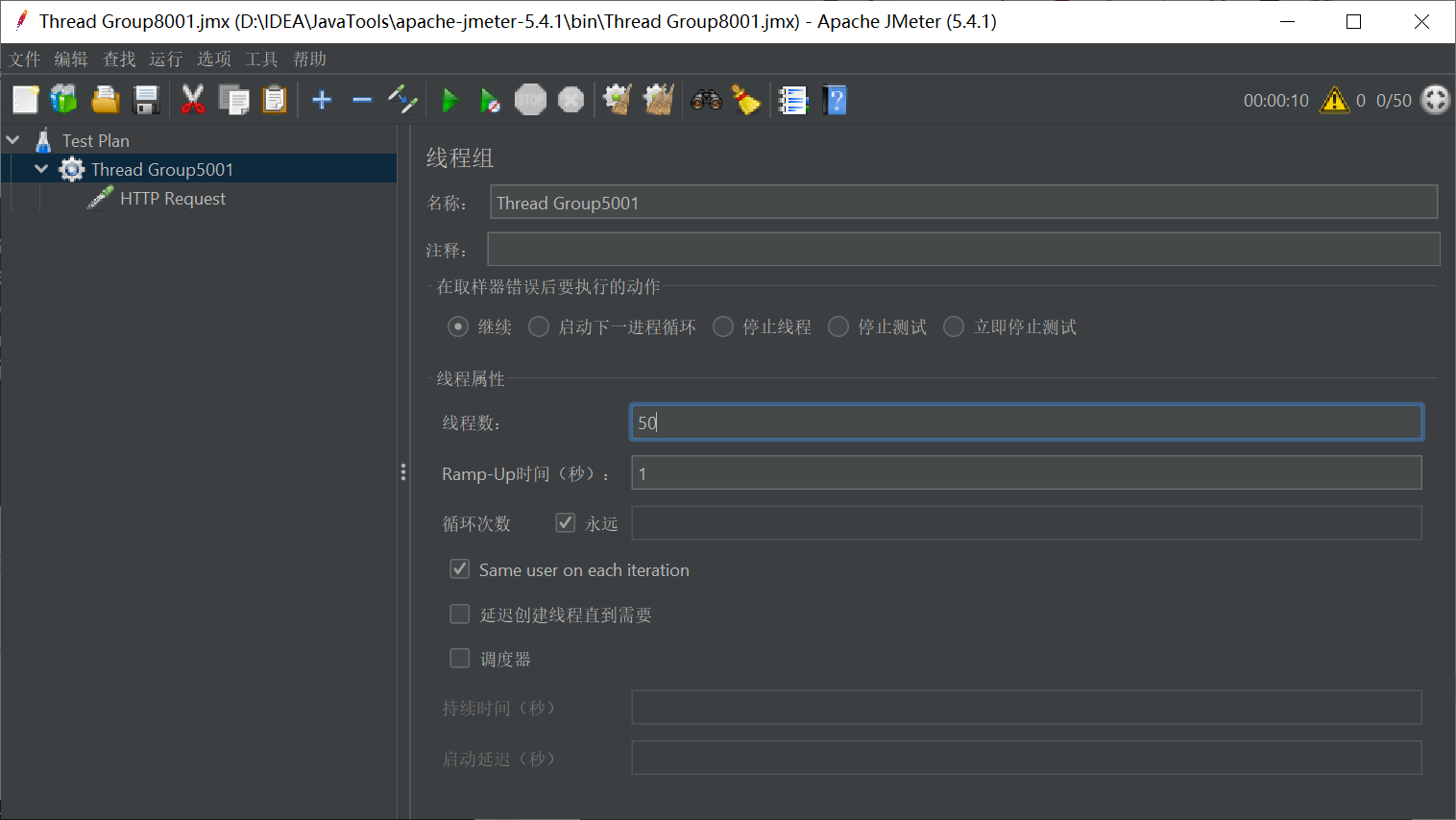Click the Open file folder icon

(x=106, y=100)
